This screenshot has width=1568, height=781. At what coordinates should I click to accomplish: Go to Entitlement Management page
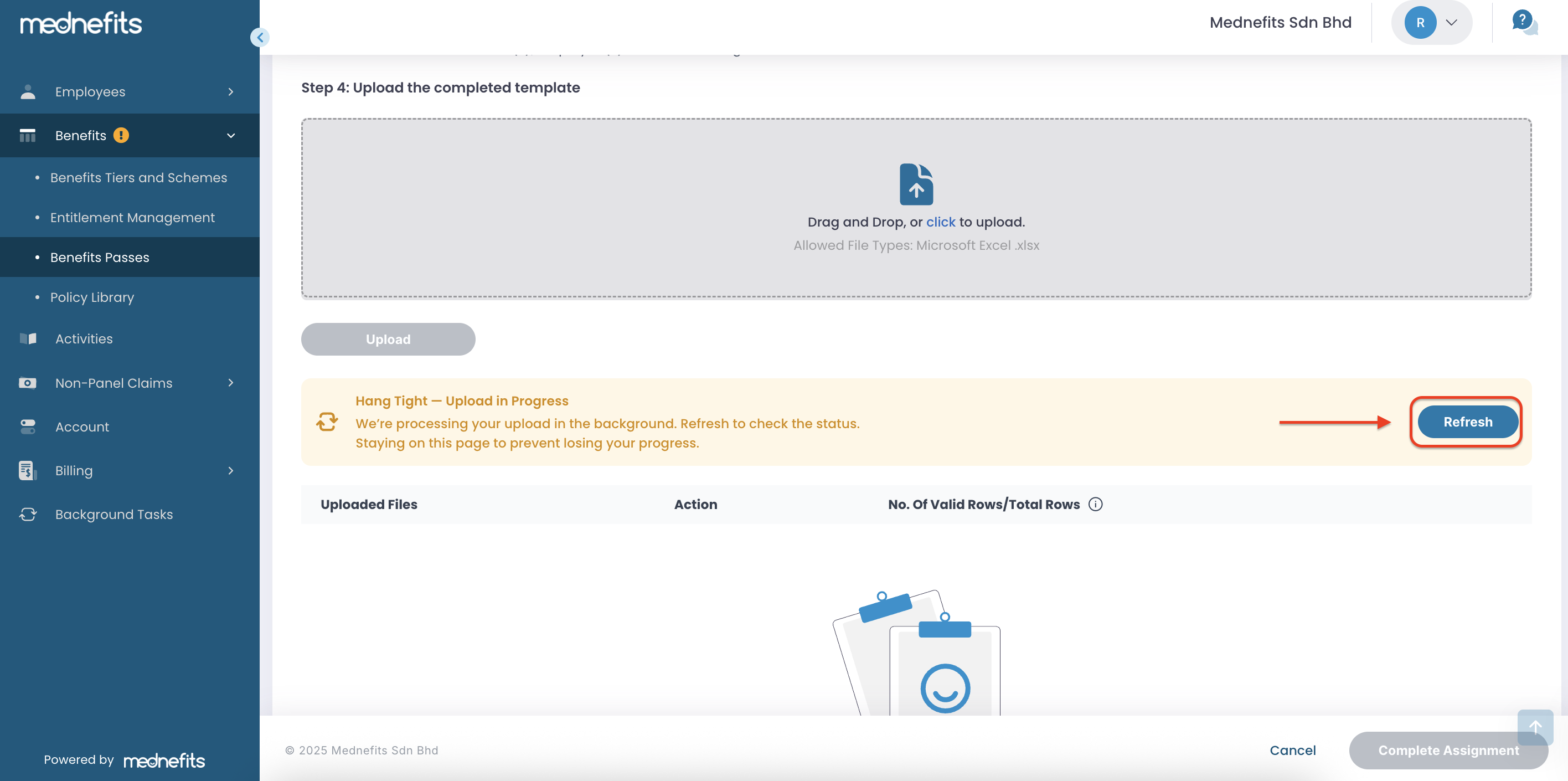point(133,217)
